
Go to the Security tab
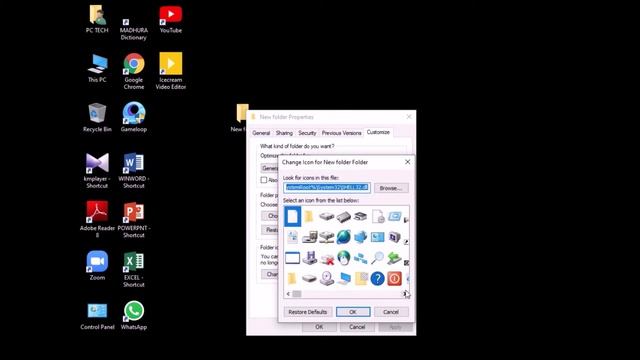pyautogui.click(x=307, y=133)
